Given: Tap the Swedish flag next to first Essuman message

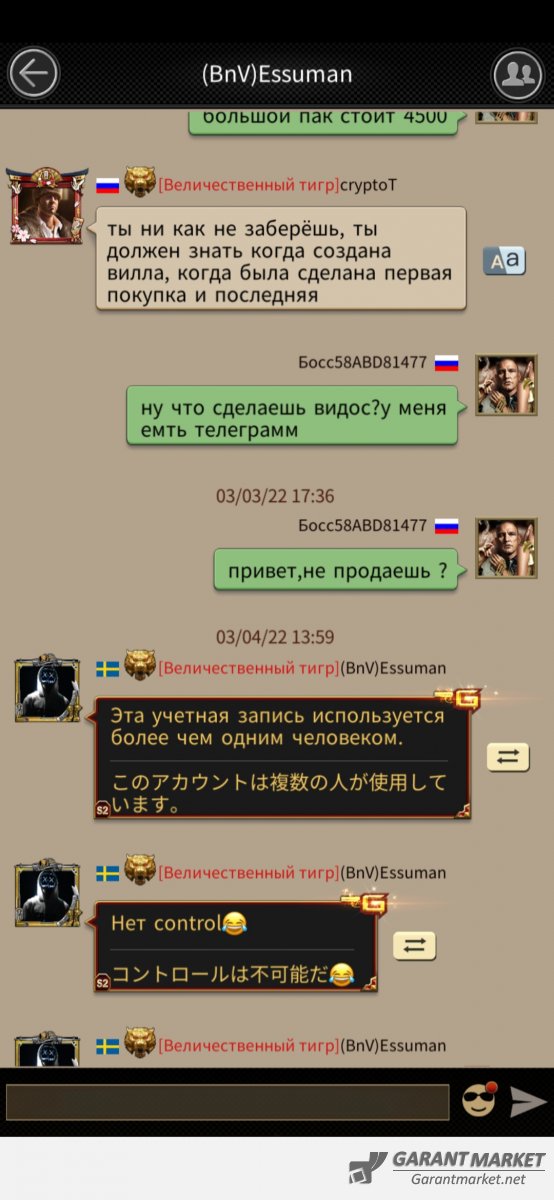Looking at the screenshot, I should pyautogui.click(x=108, y=668).
